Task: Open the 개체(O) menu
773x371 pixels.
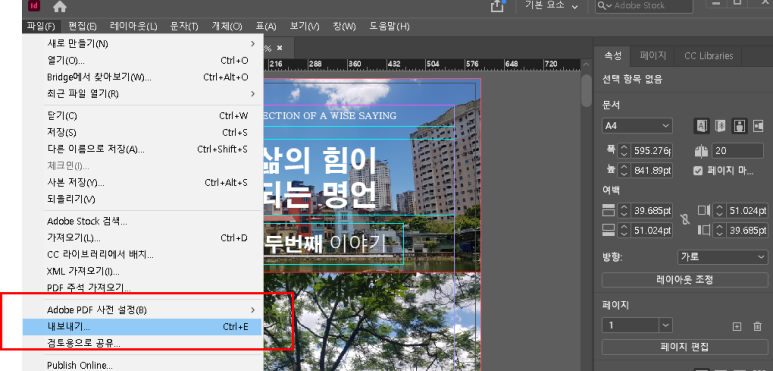Action: point(227,26)
